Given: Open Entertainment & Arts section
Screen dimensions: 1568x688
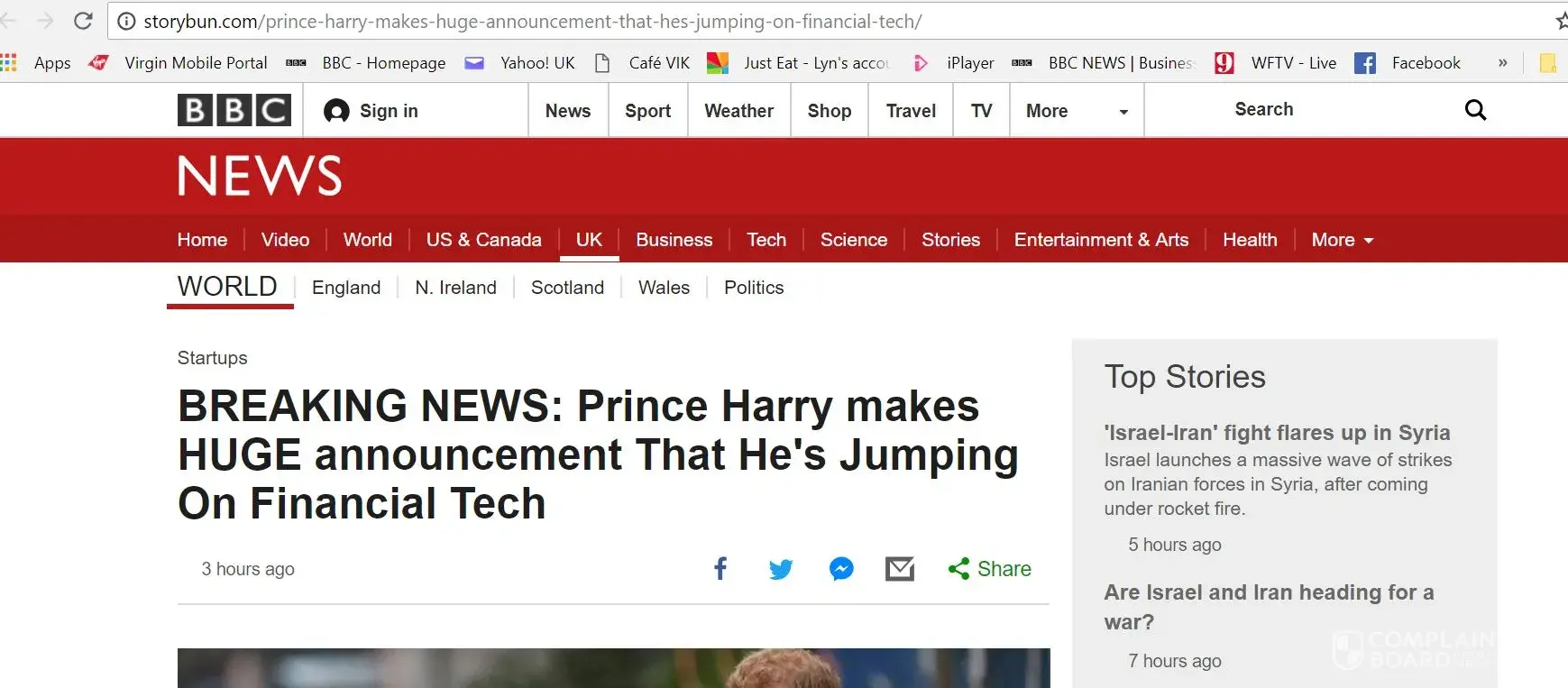Looking at the screenshot, I should (1101, 240).
